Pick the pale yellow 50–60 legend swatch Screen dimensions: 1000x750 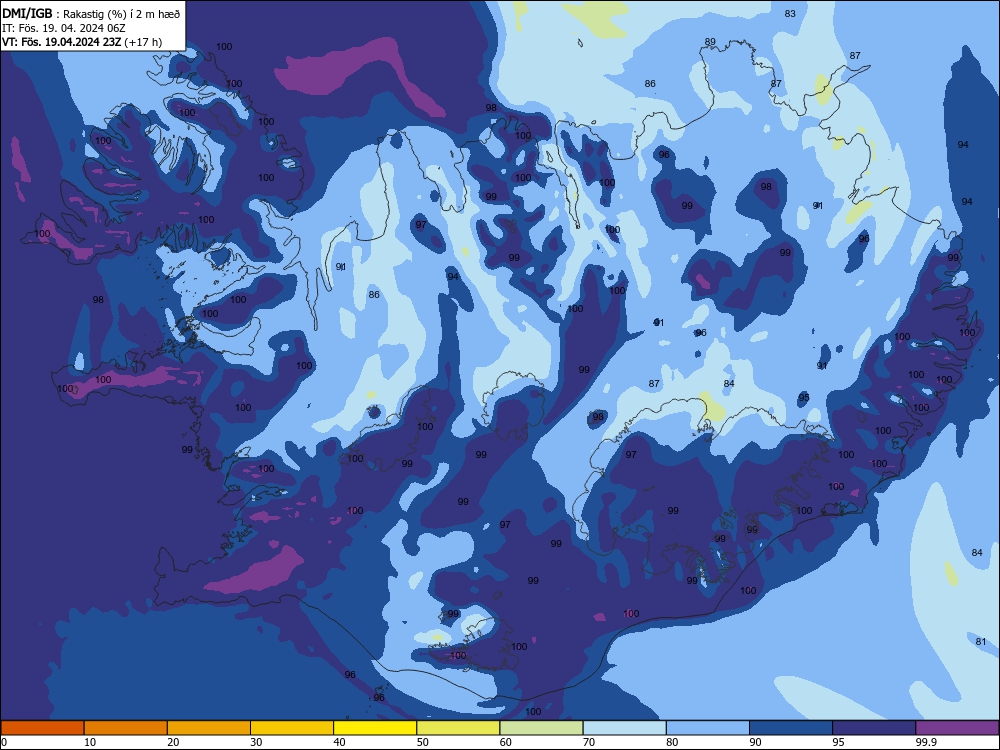pos(458,728)
